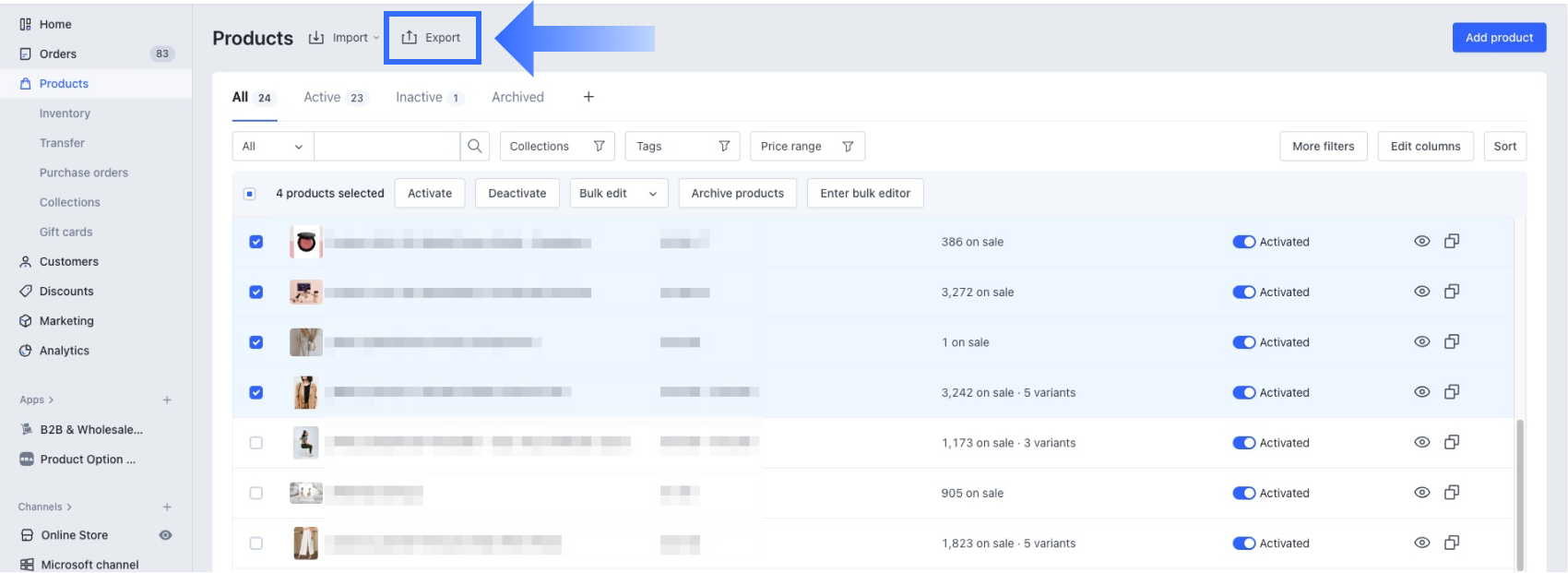Viewport: 1568px width, 573px height.
Task: Click the Product Option app icon
Action: click(x=27, y=459)
